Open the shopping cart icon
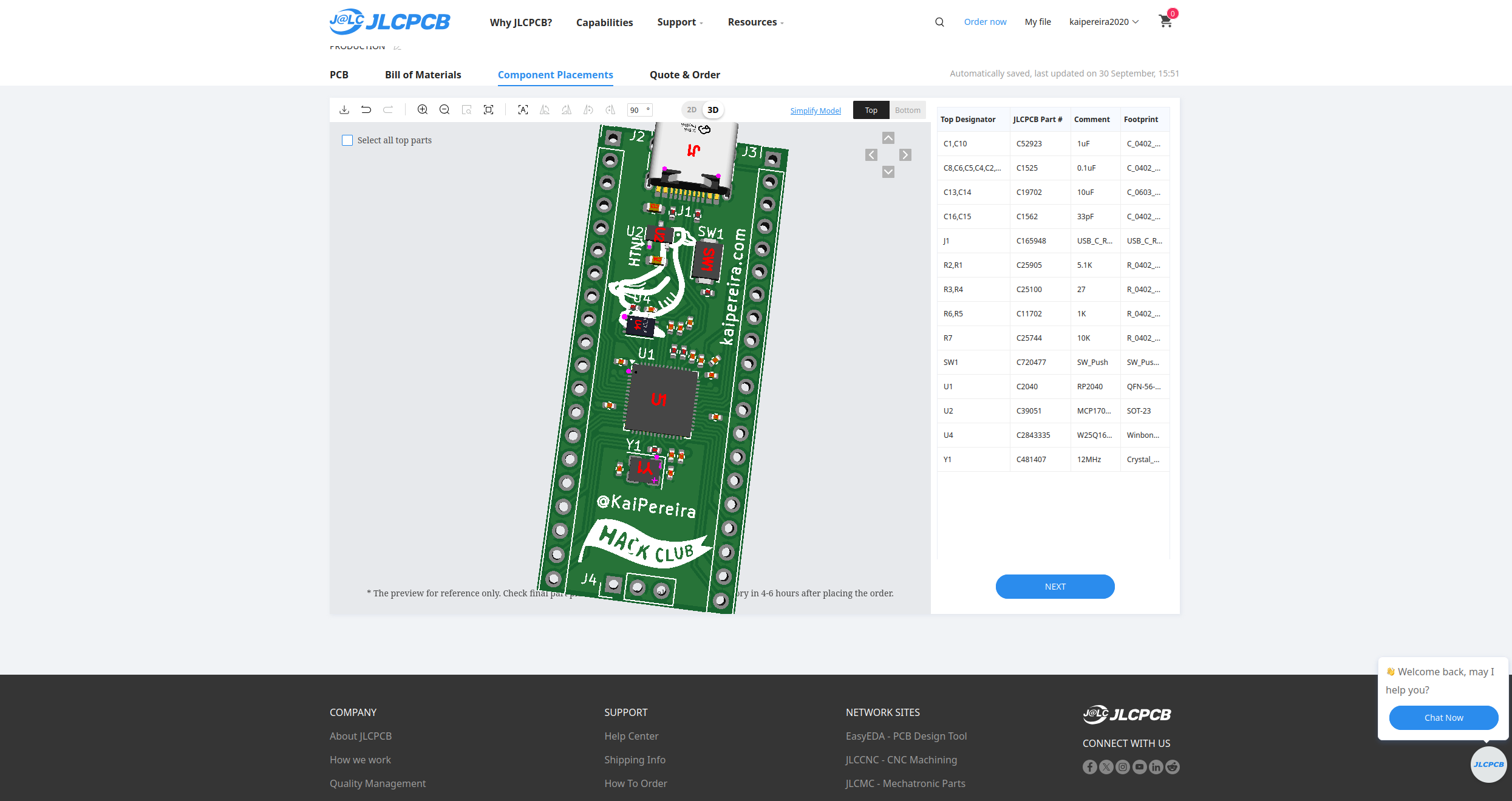 pos(1165,21)
